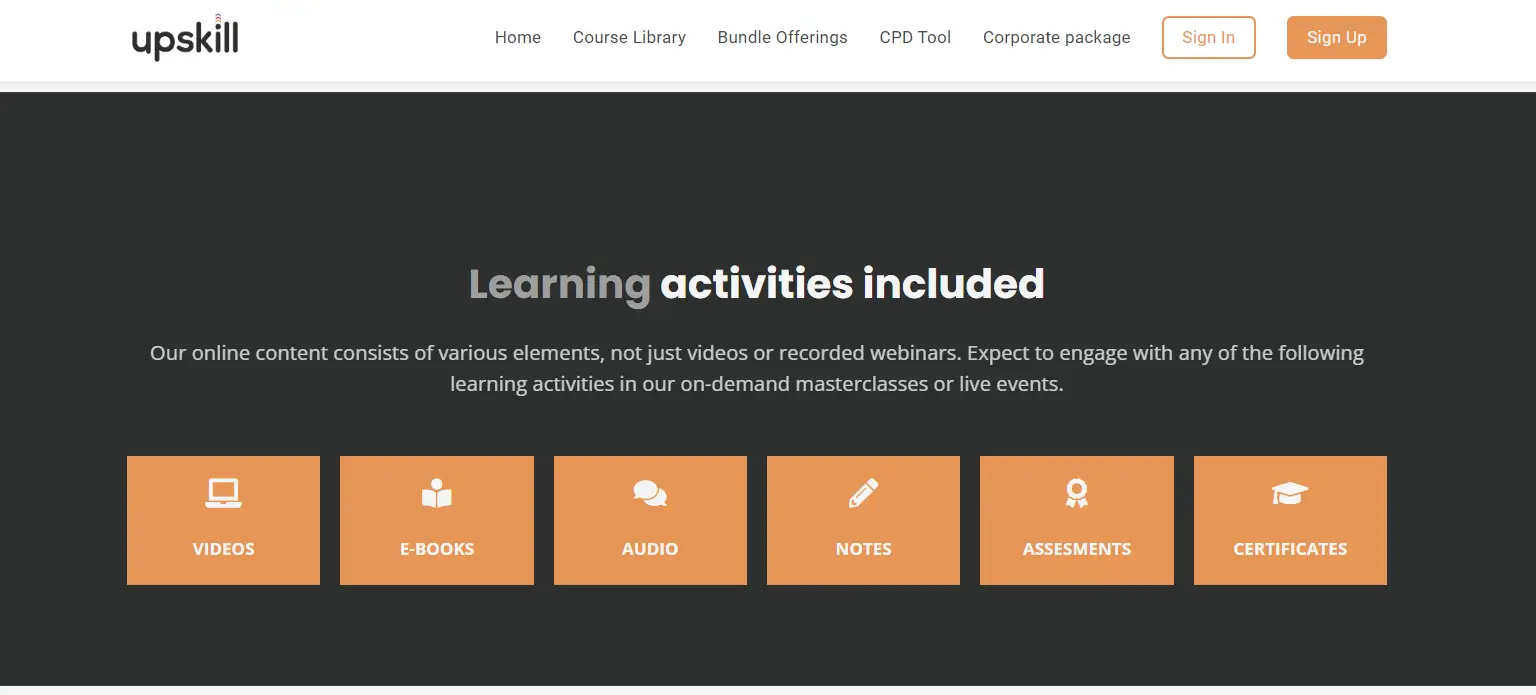Click the orange Sign Up button
The image size is (1536, 695).
coord(1336,38)
